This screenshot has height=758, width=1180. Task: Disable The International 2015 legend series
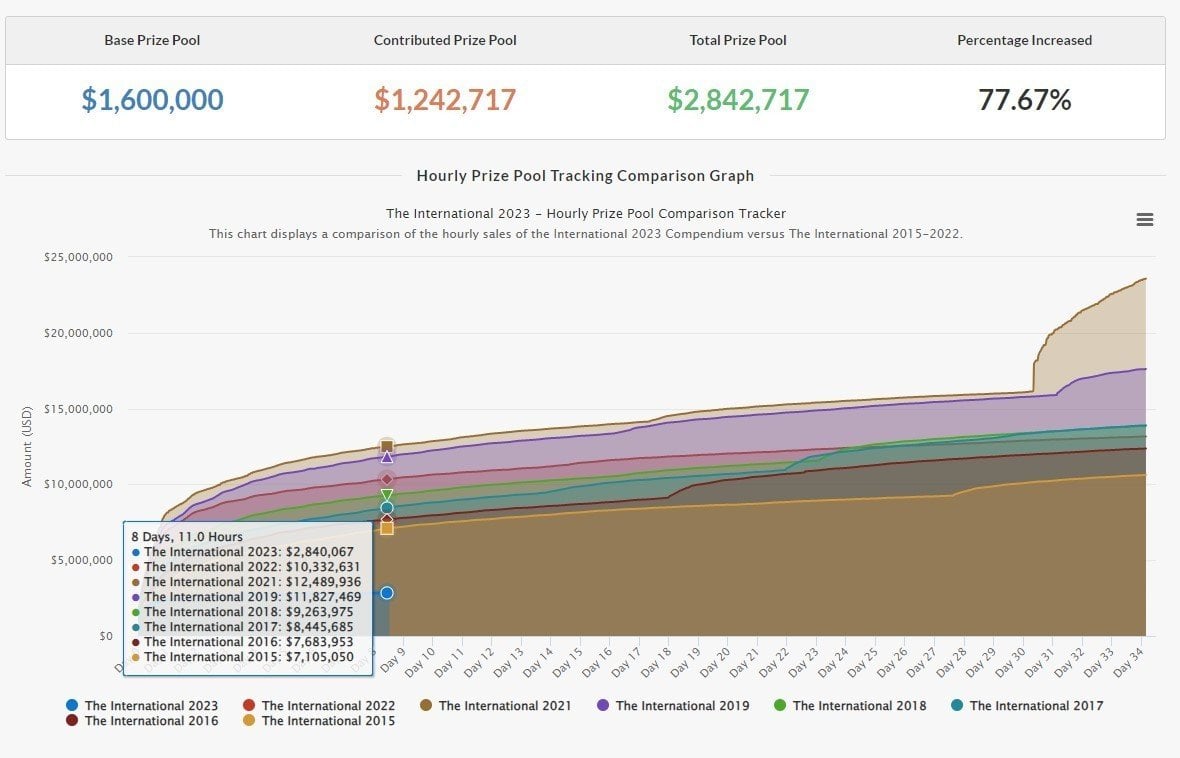[x=319, y=720]
